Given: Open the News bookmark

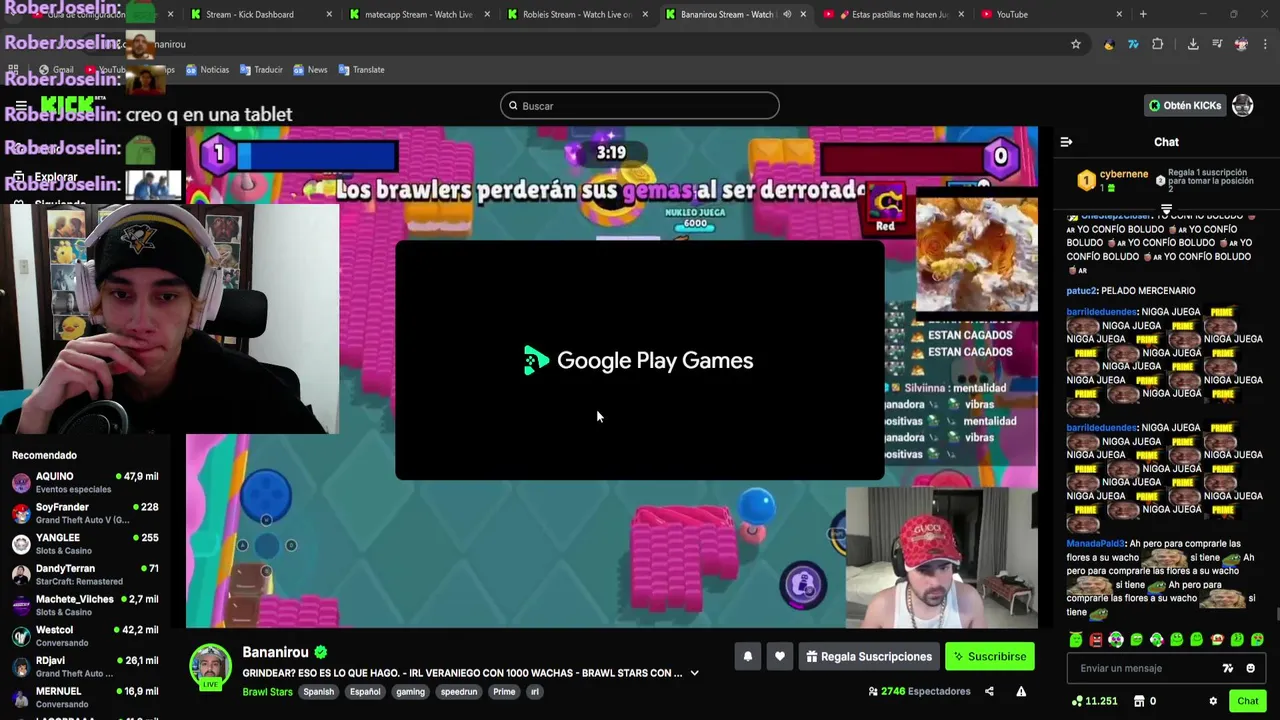Looking at the screenshot, I should (310, 70).
